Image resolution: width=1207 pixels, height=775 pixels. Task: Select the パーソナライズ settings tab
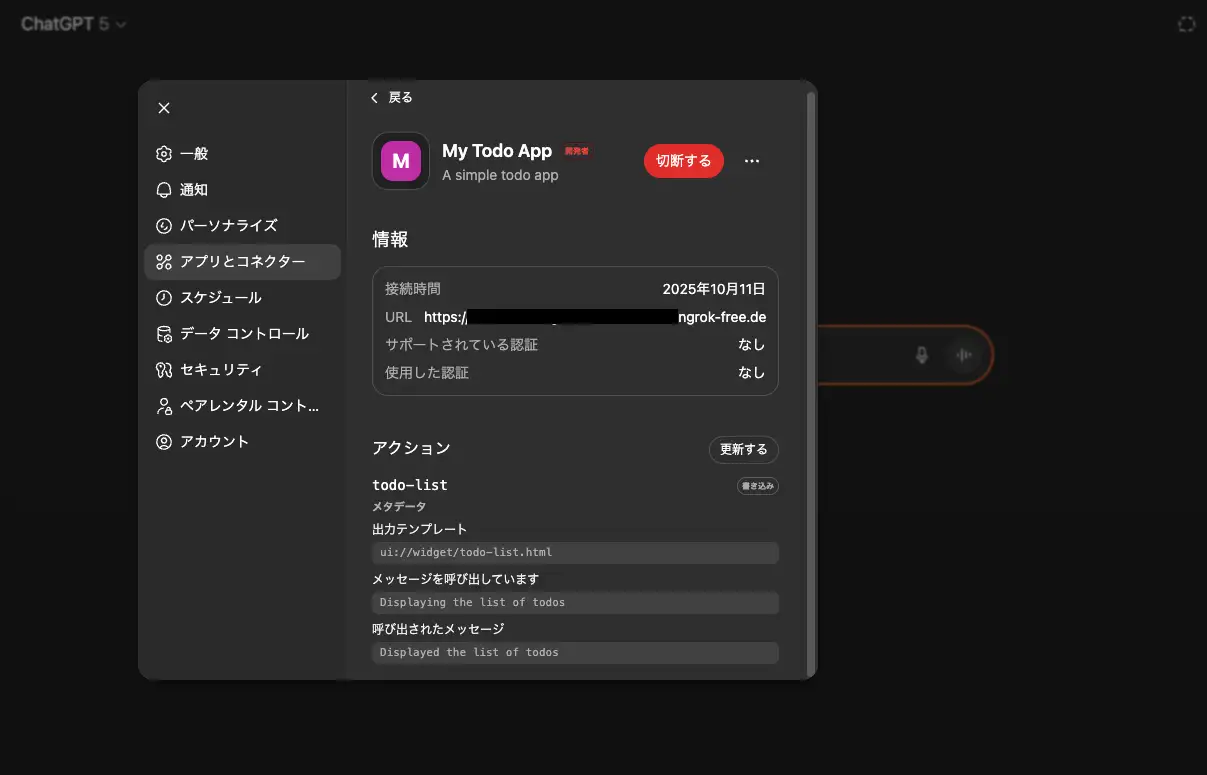242,226
